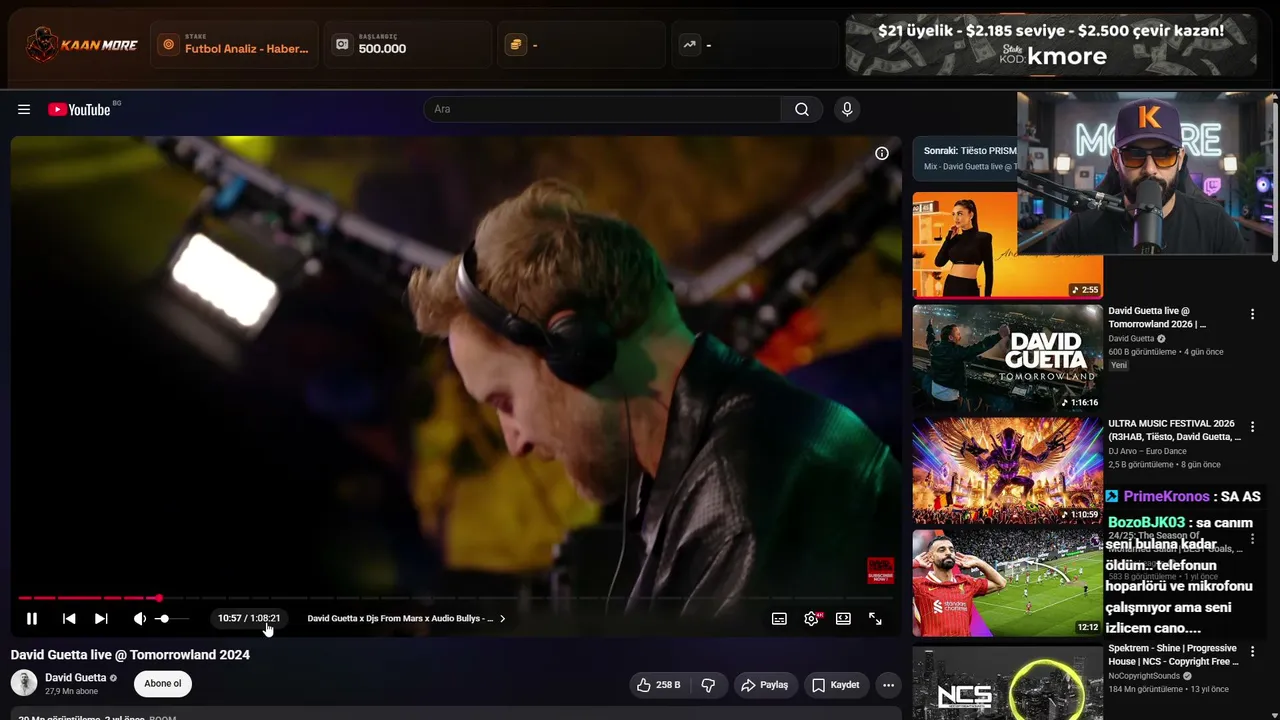Click the PrimeKronos chat message
This screenshot has width=1280, height=720.
point(1182,497)
